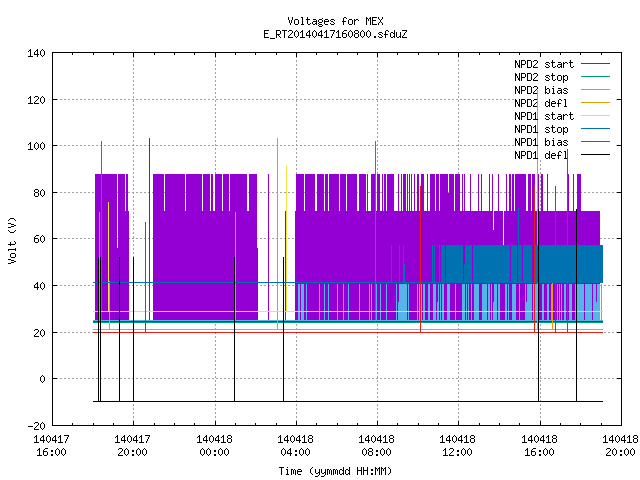Select the 'NPD2 bias' legend label

[541, 90]
